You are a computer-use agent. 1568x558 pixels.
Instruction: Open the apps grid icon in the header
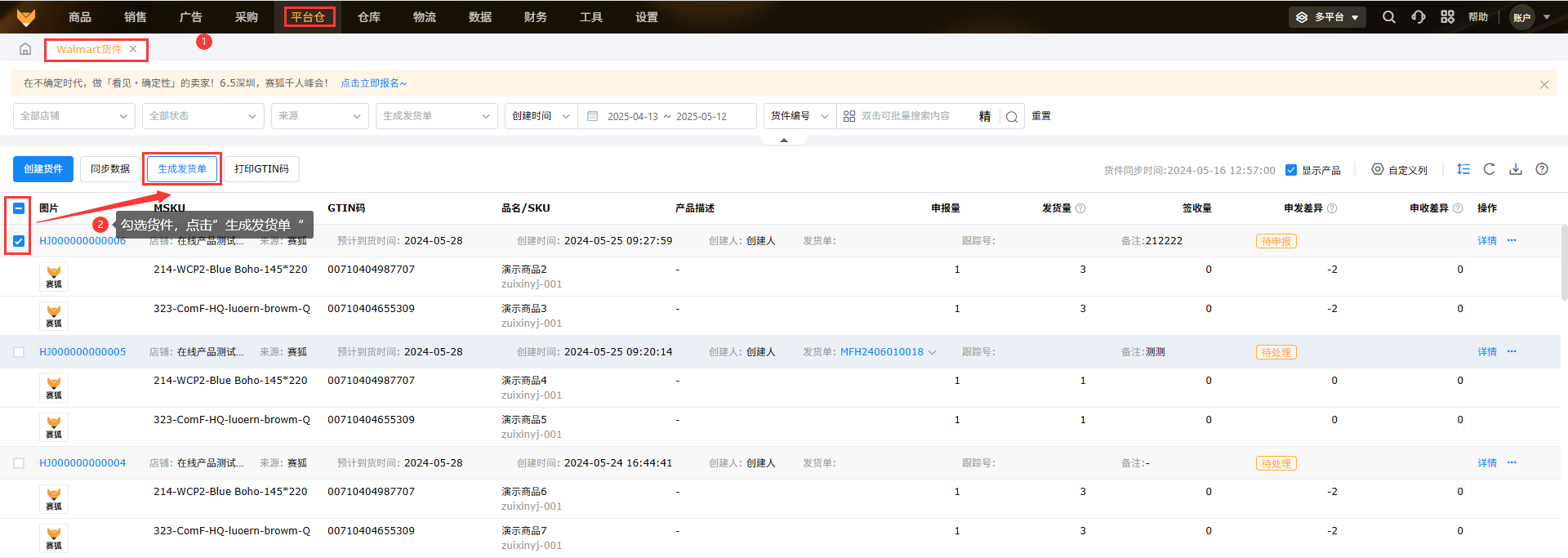tap(1447, 17)
